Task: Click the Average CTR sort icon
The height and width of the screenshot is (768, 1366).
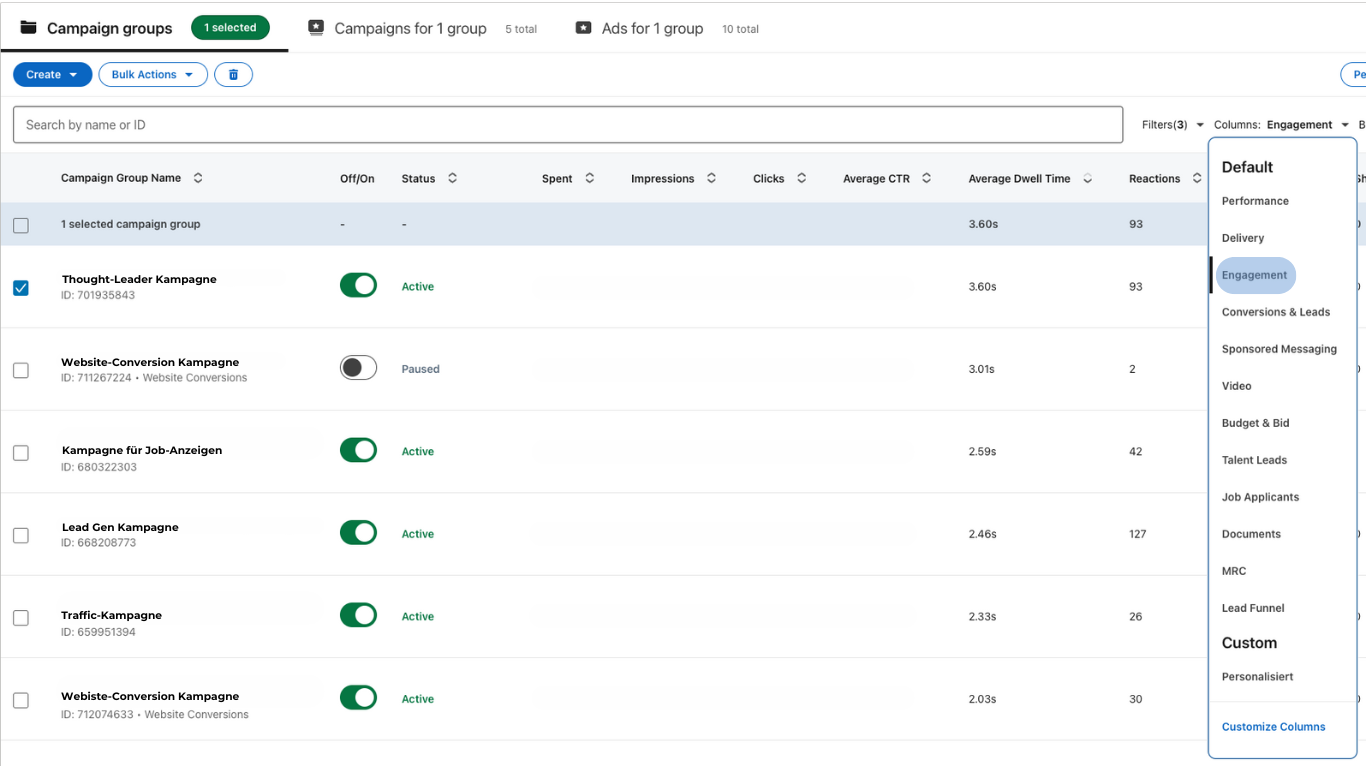Action: pos(927,178)
